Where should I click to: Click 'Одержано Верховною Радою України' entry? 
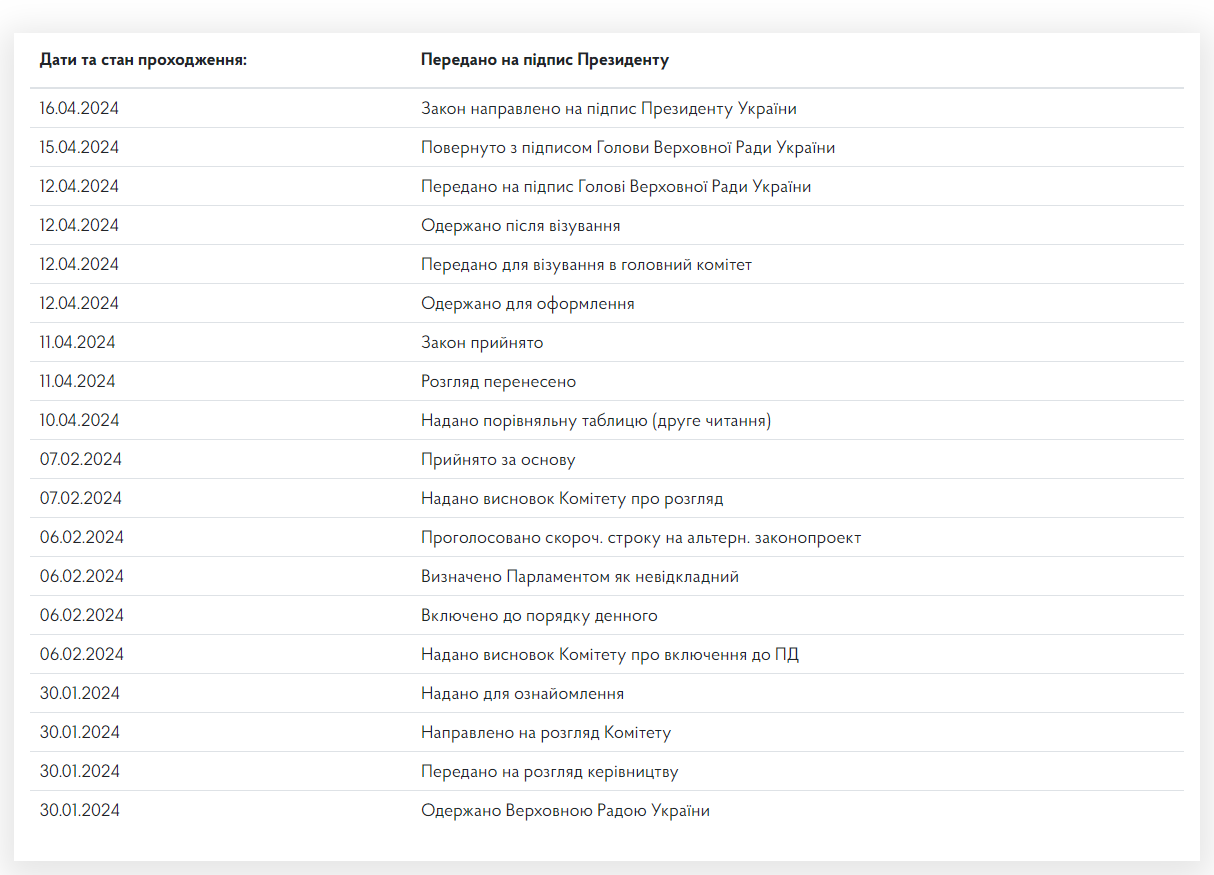565,811
